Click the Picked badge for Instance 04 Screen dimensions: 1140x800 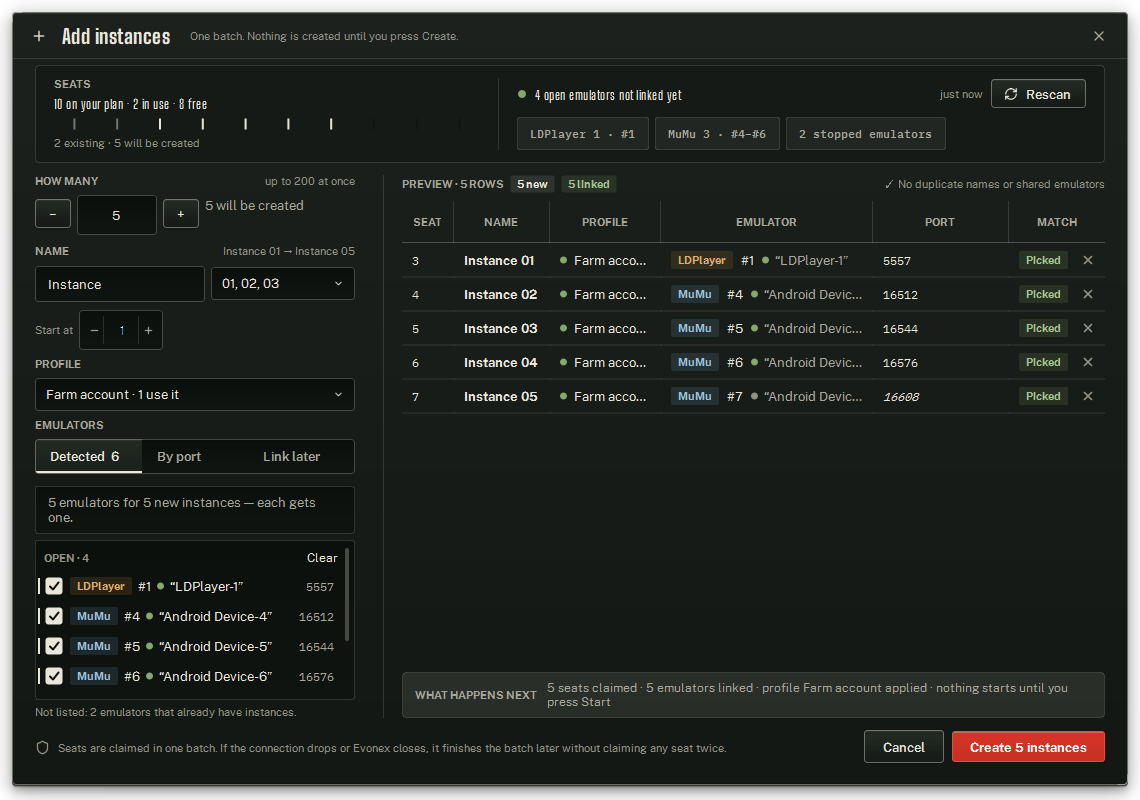1043,362
